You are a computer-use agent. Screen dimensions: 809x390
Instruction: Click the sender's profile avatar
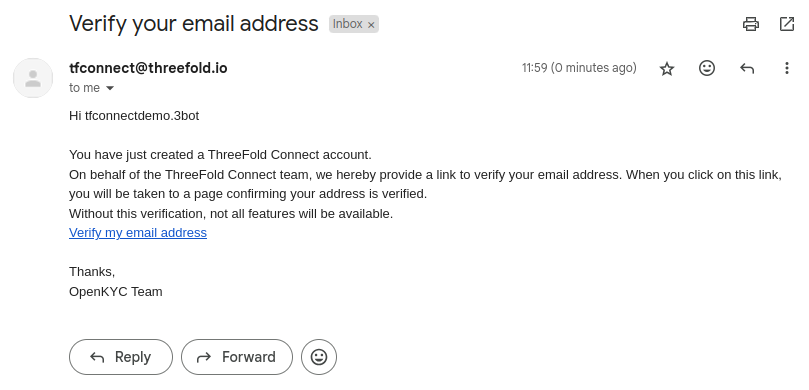click(x=33, y=78)
